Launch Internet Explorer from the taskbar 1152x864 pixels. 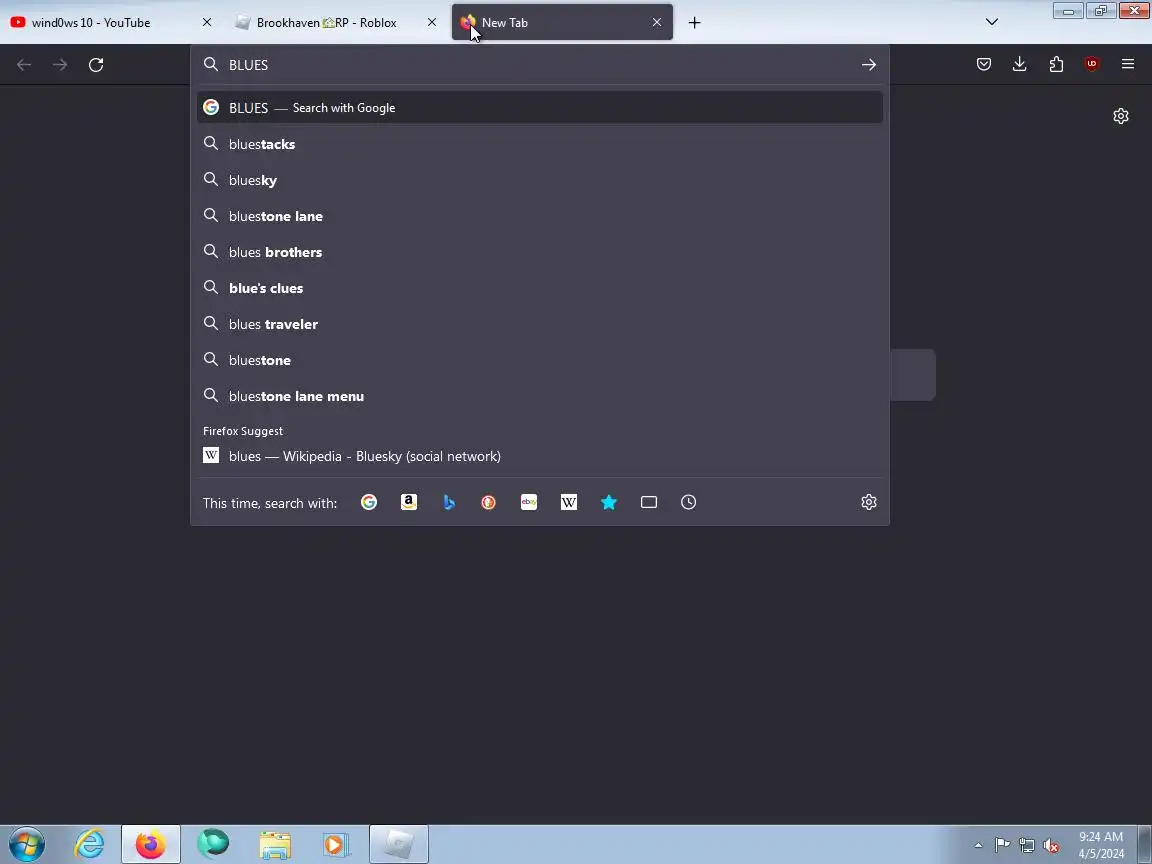[90, 844]
